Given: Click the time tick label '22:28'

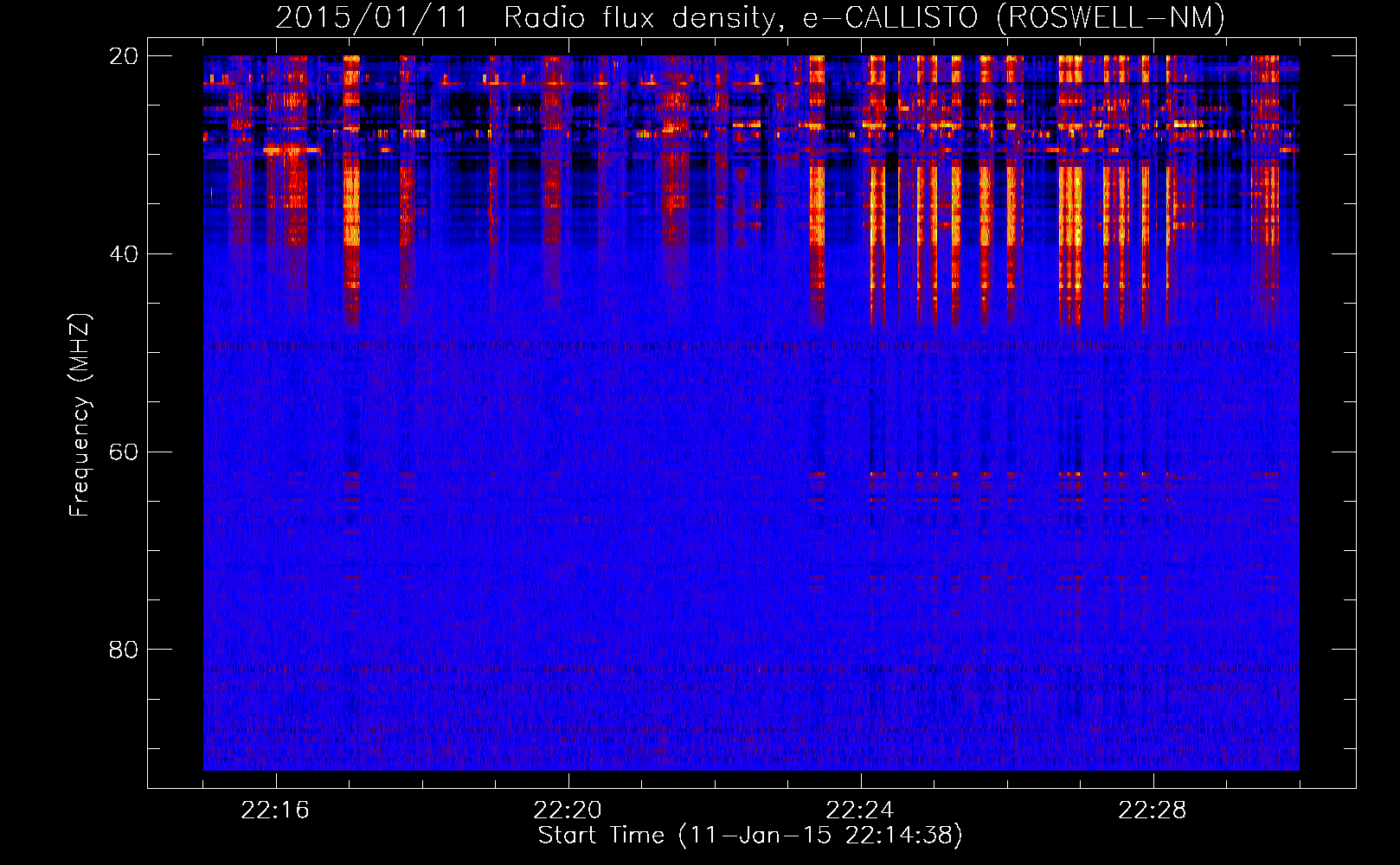Looking at the screenshot, I should 1153,811.
